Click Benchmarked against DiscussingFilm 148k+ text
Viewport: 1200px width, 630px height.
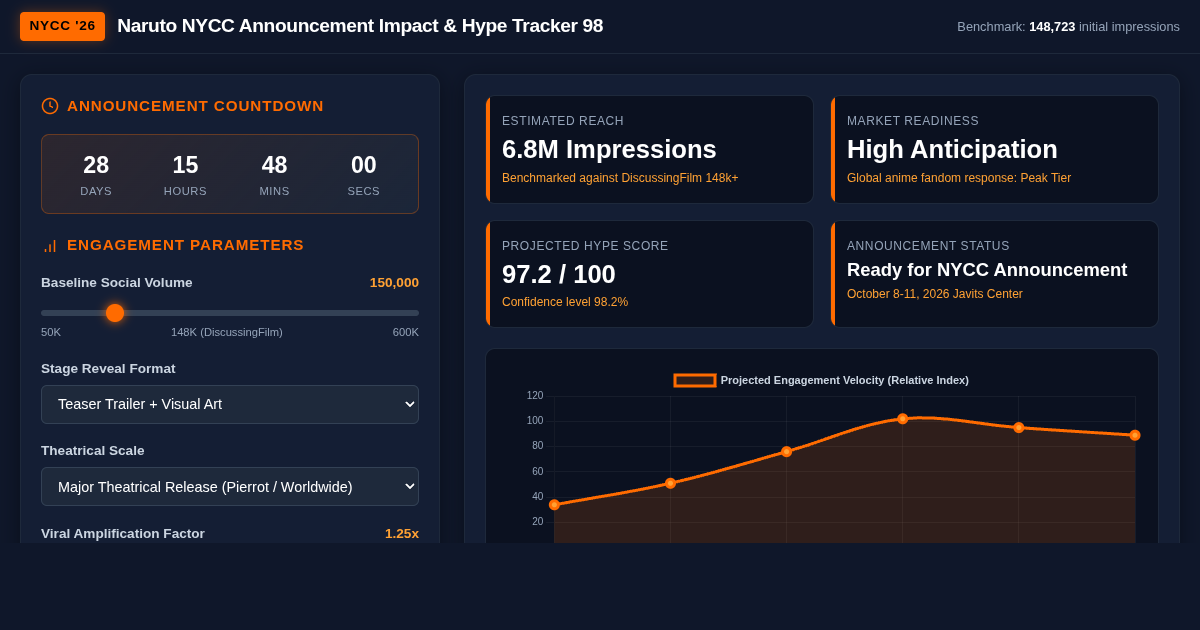[x=620, y=178]
